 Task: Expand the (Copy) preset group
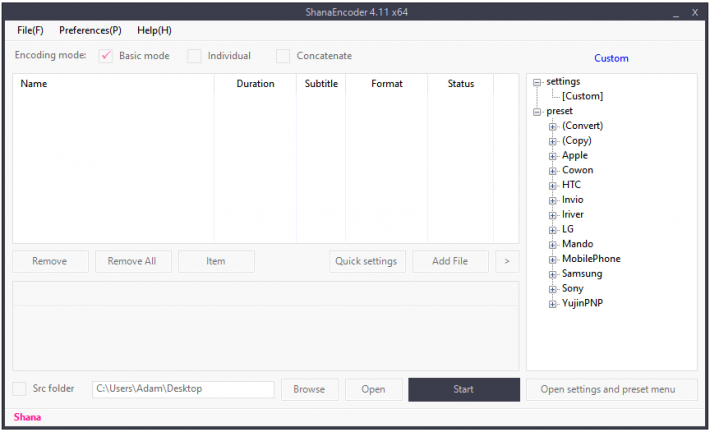[x=552, y=141]
